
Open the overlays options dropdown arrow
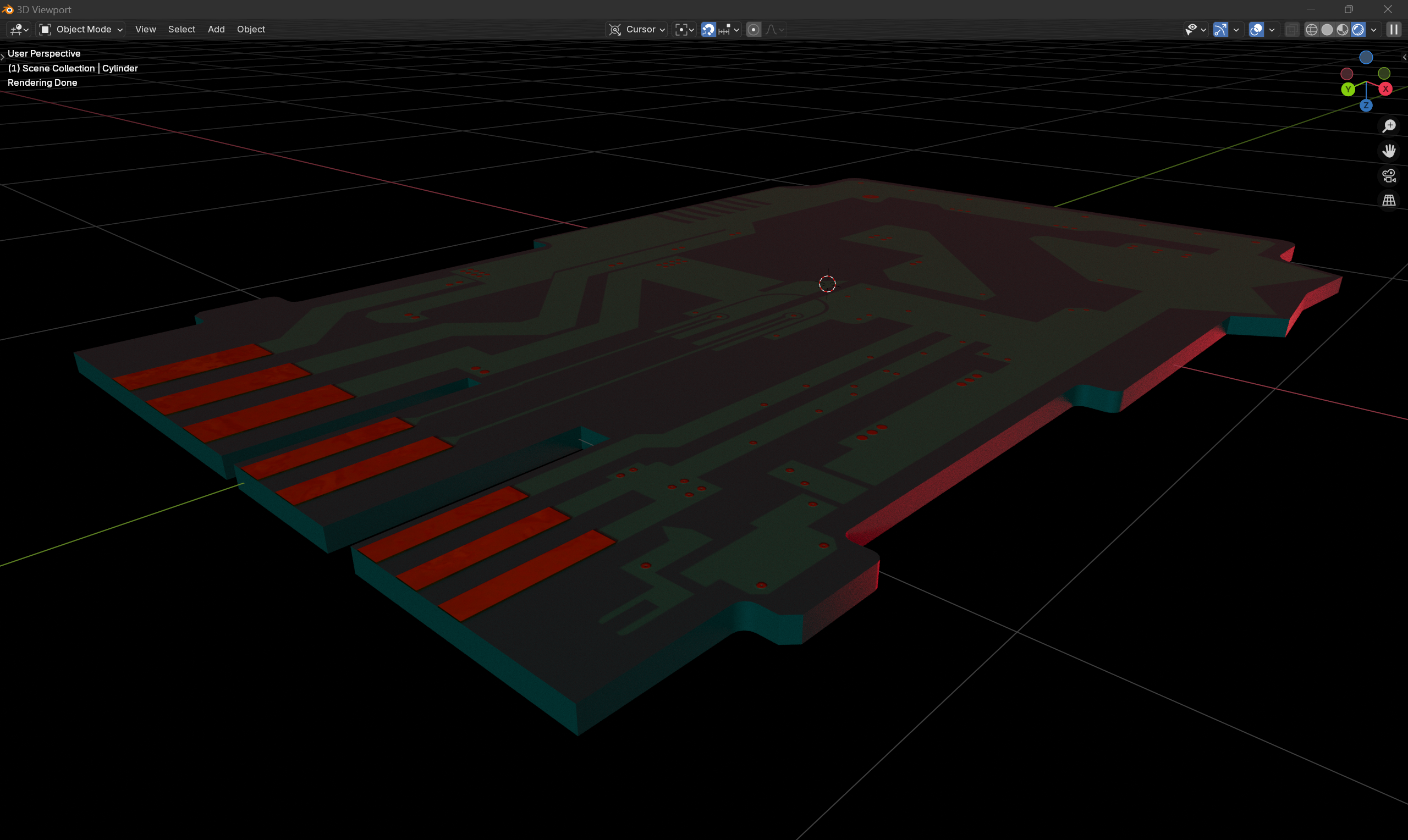[x=1272, y=30]
